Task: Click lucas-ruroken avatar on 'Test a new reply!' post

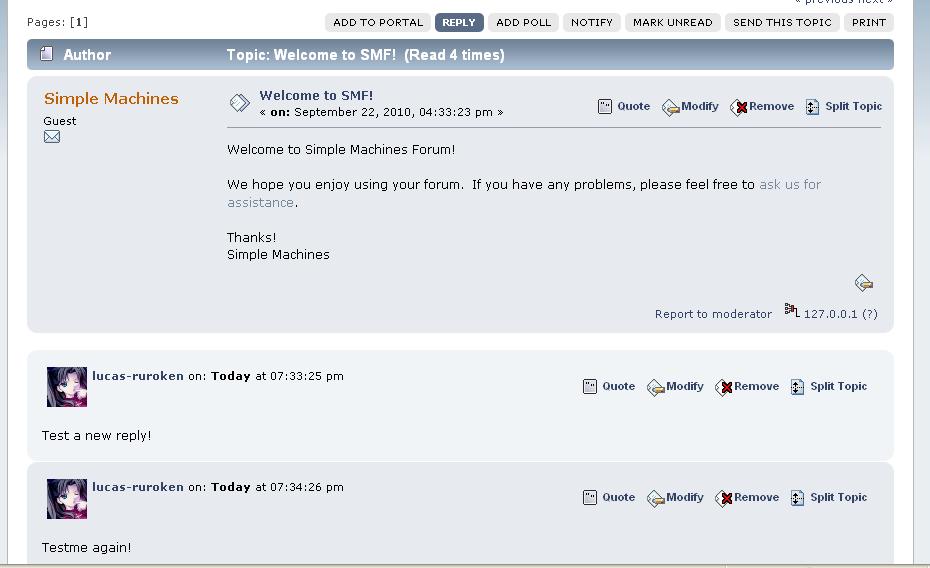Action: tap(67, 387)
